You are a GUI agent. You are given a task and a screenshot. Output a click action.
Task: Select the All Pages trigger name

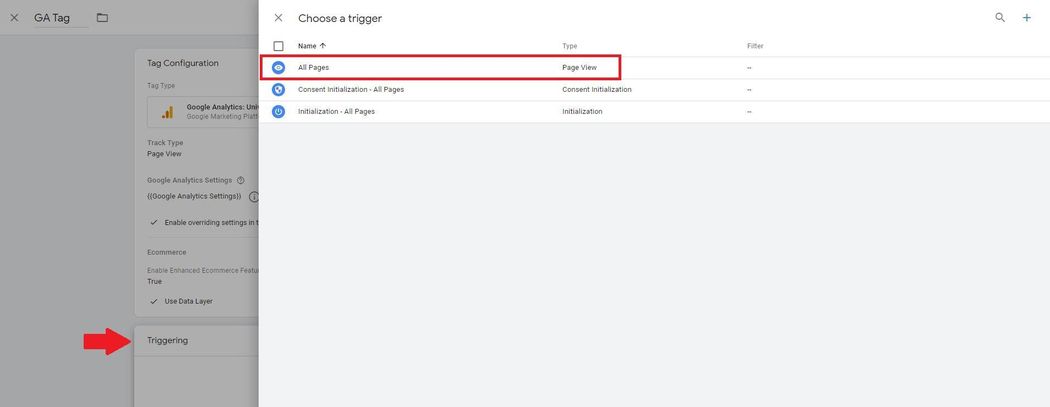[x=313, y=68]
